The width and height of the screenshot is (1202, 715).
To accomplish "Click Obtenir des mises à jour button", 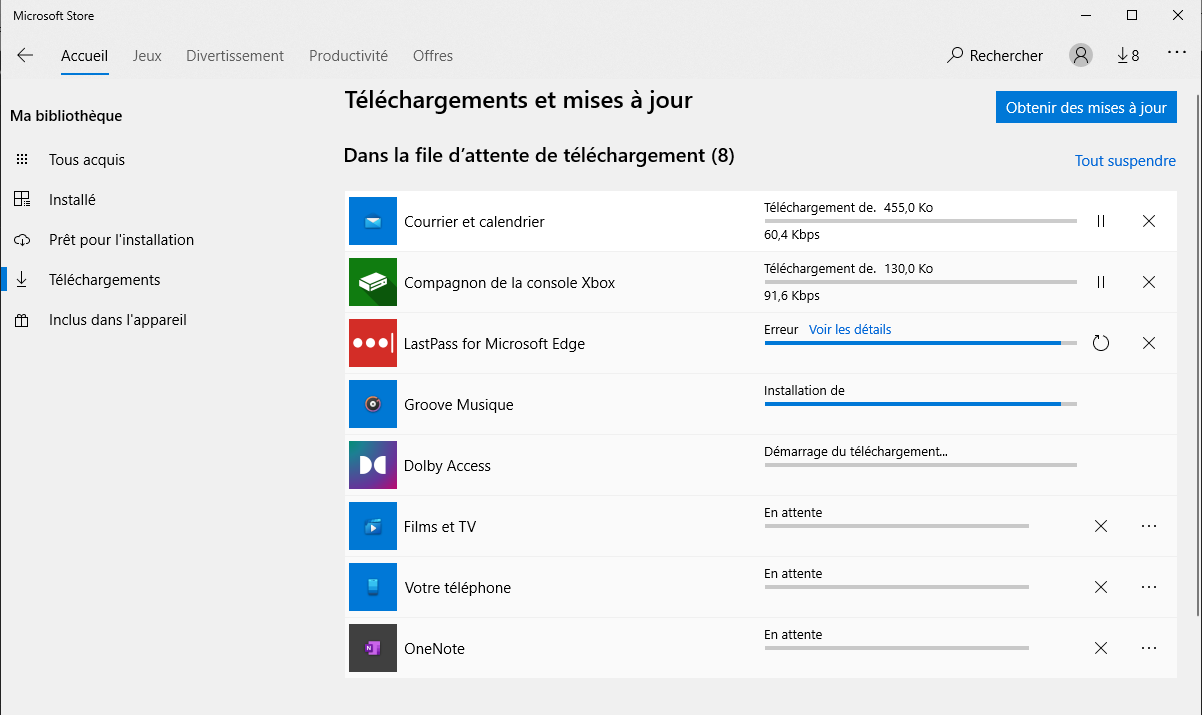I will (x=1086, y=108).
